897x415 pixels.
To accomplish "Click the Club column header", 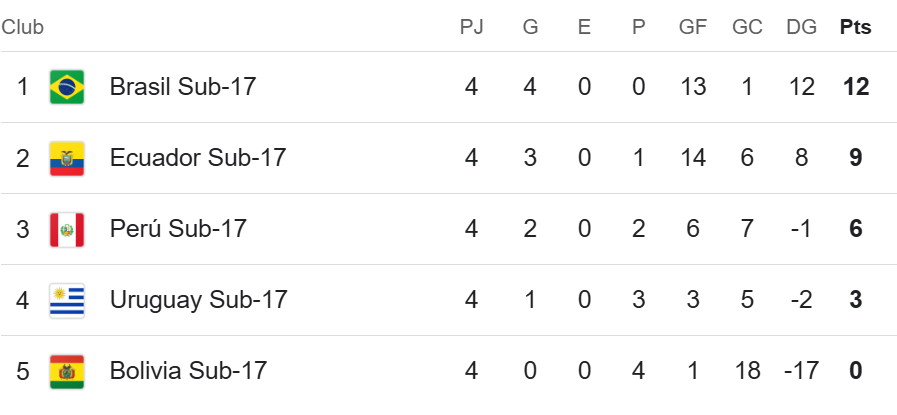I will [22, 27].
